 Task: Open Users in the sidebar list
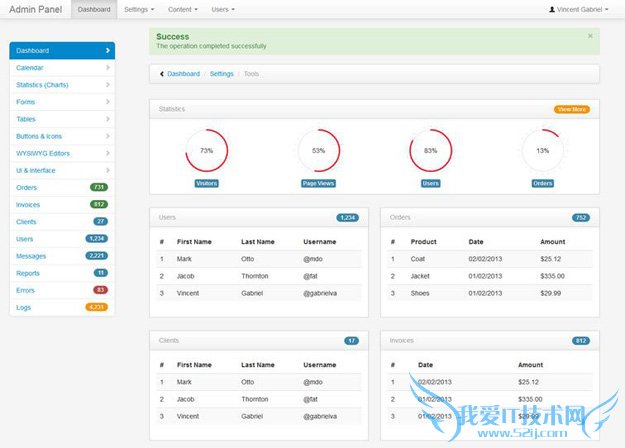[x=62, y=239]
